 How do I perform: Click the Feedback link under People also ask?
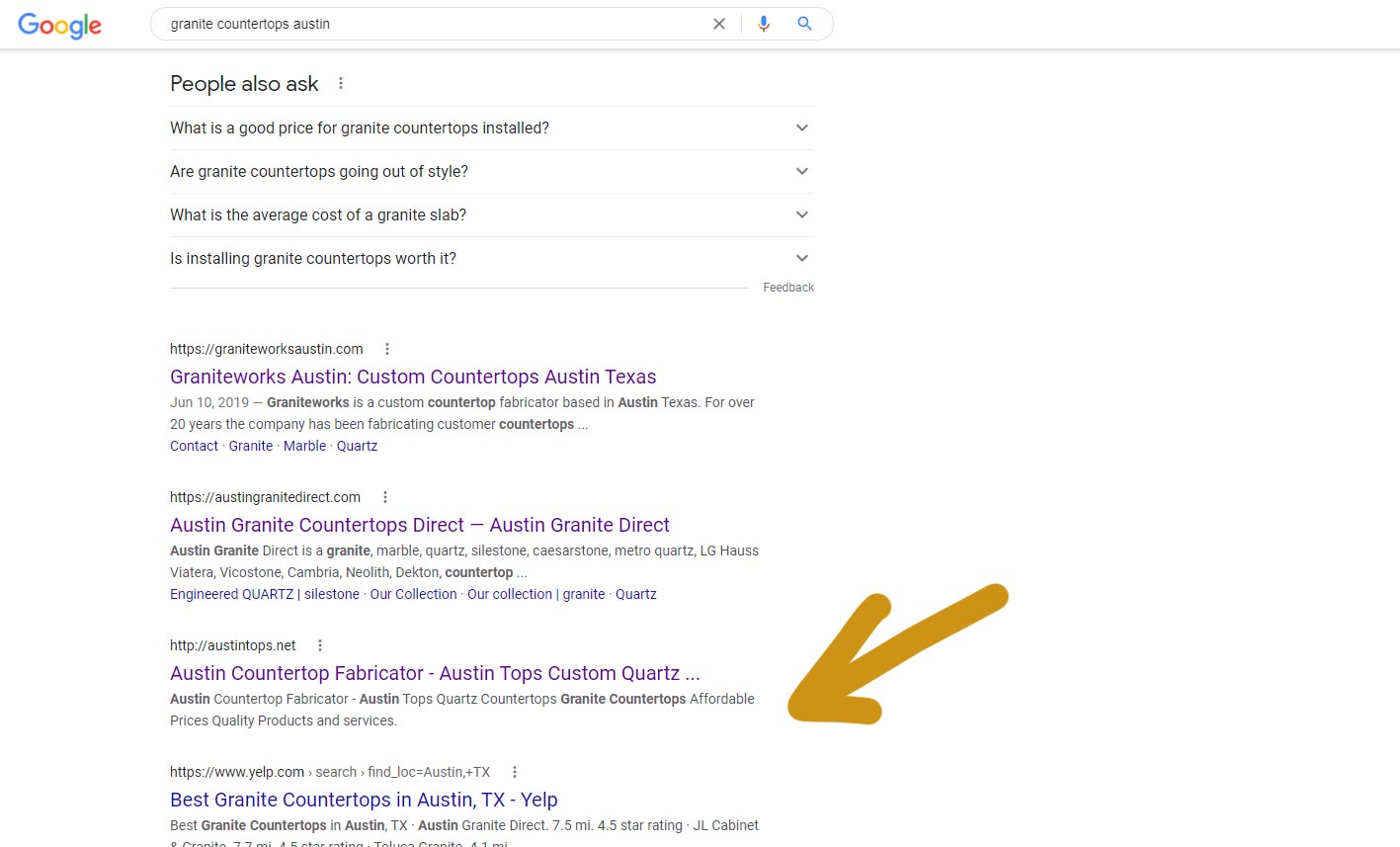788,288
